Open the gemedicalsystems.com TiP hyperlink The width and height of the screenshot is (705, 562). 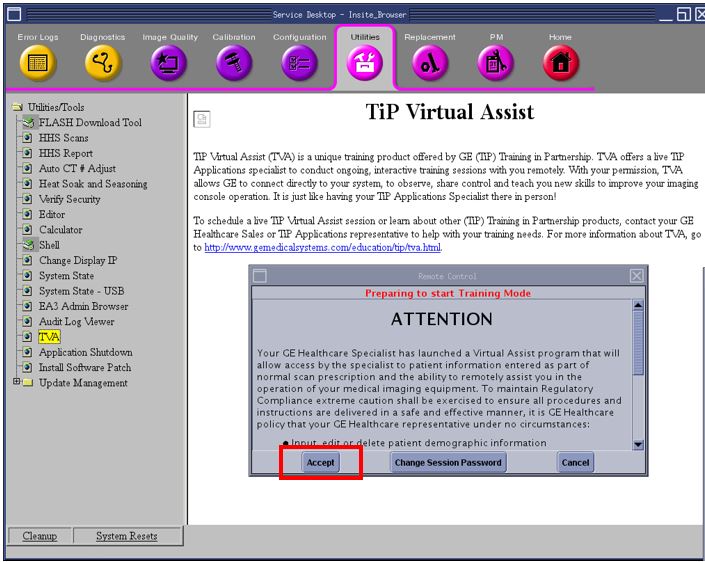click(322, 248)
